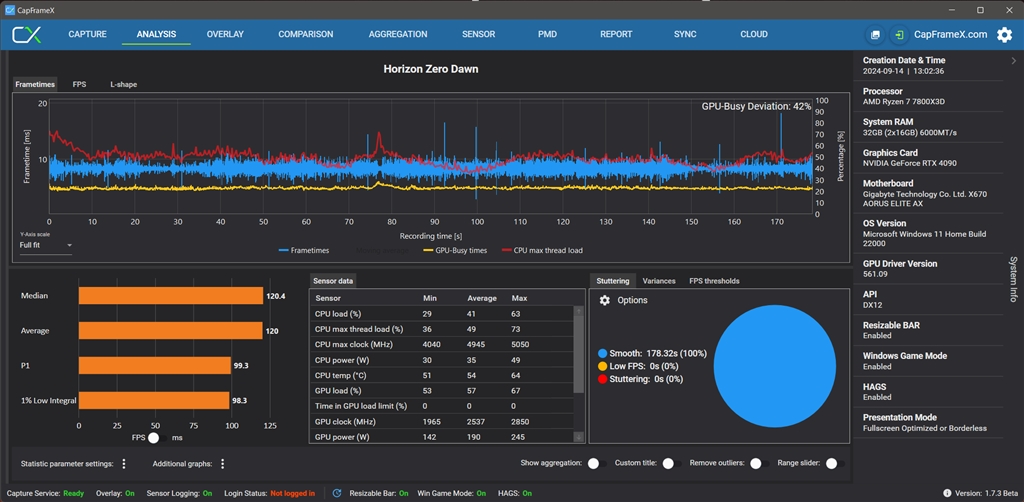Click the refresh icon beside Resizable Bar
Image resolution: width=1024 pixels, height=502 pixels.
337,493
